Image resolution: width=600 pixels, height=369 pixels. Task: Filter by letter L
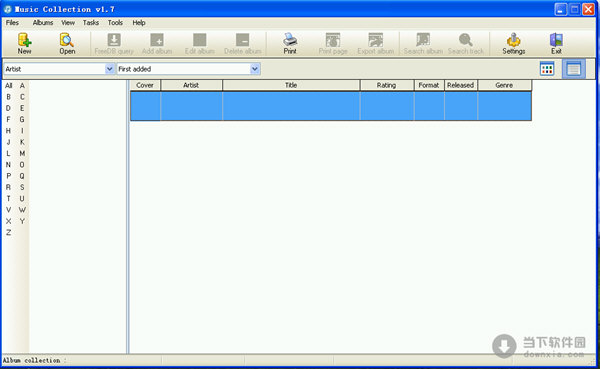(x=8, y=153)
